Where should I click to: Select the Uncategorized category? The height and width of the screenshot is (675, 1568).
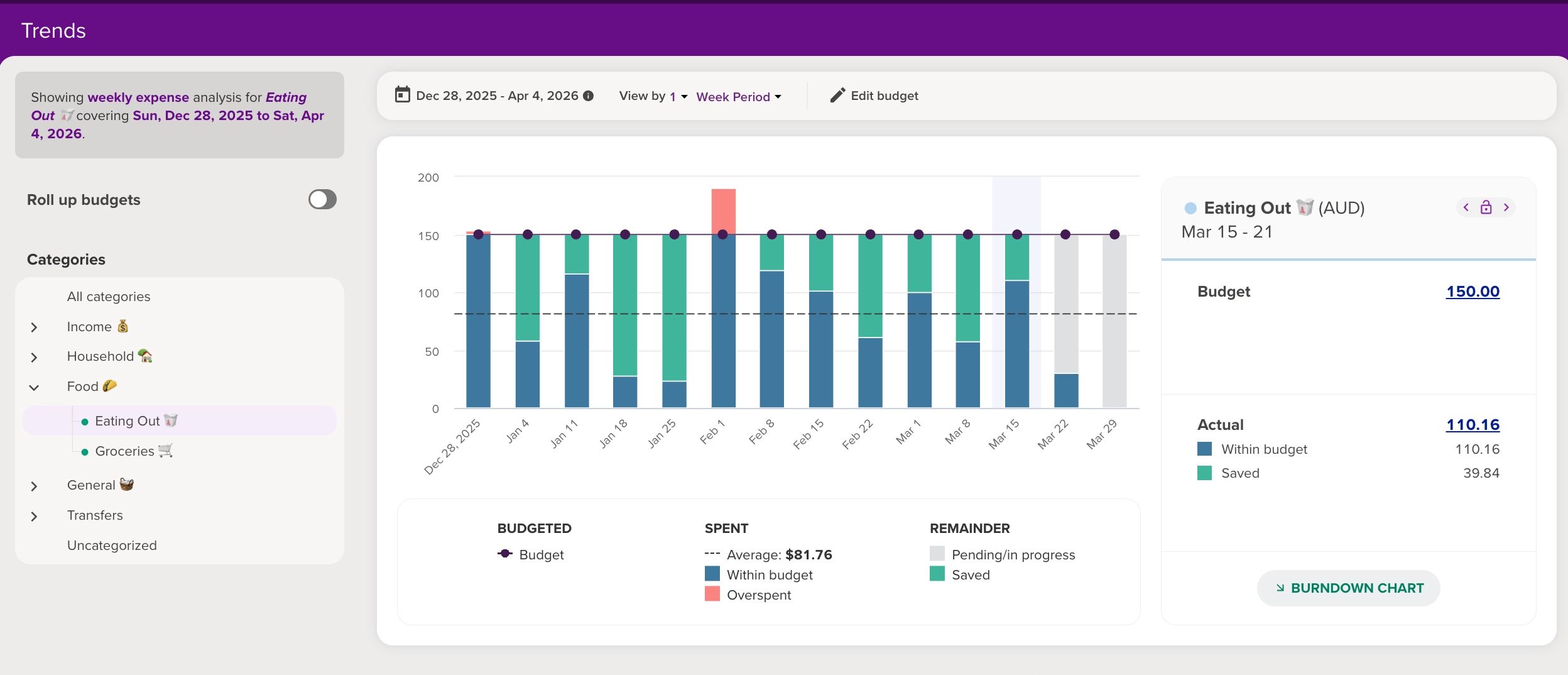click(x=112, y=546)
